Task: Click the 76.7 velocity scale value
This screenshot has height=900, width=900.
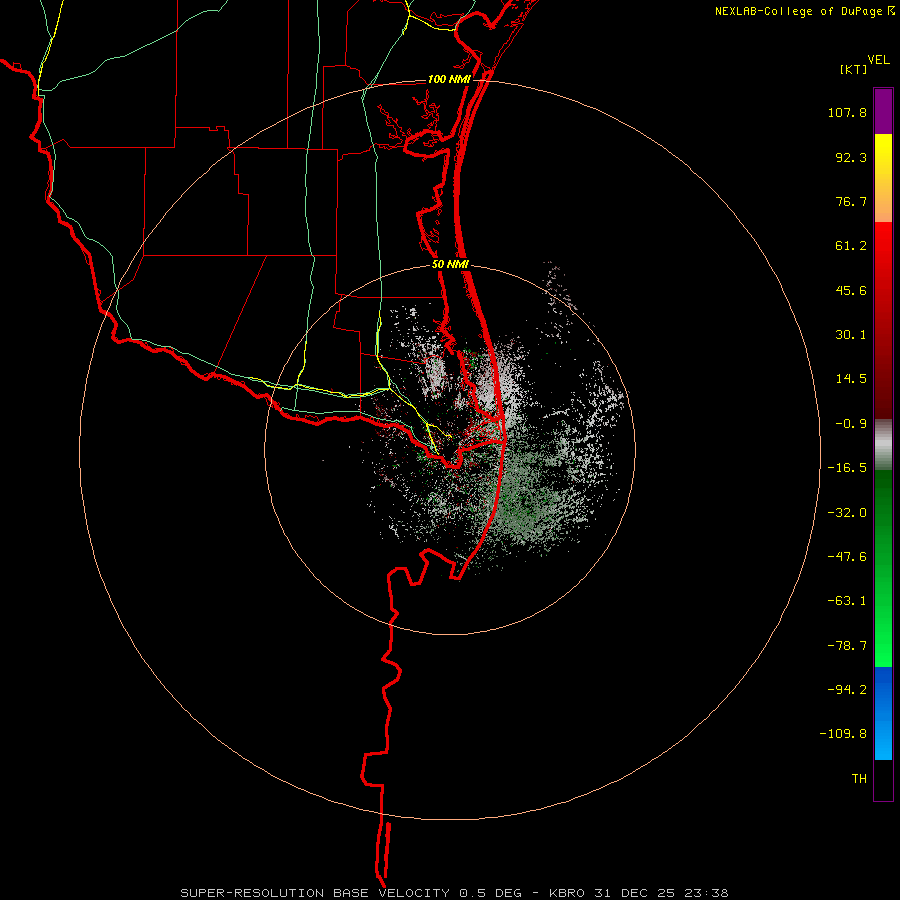Action: click(x=851, y=201)
